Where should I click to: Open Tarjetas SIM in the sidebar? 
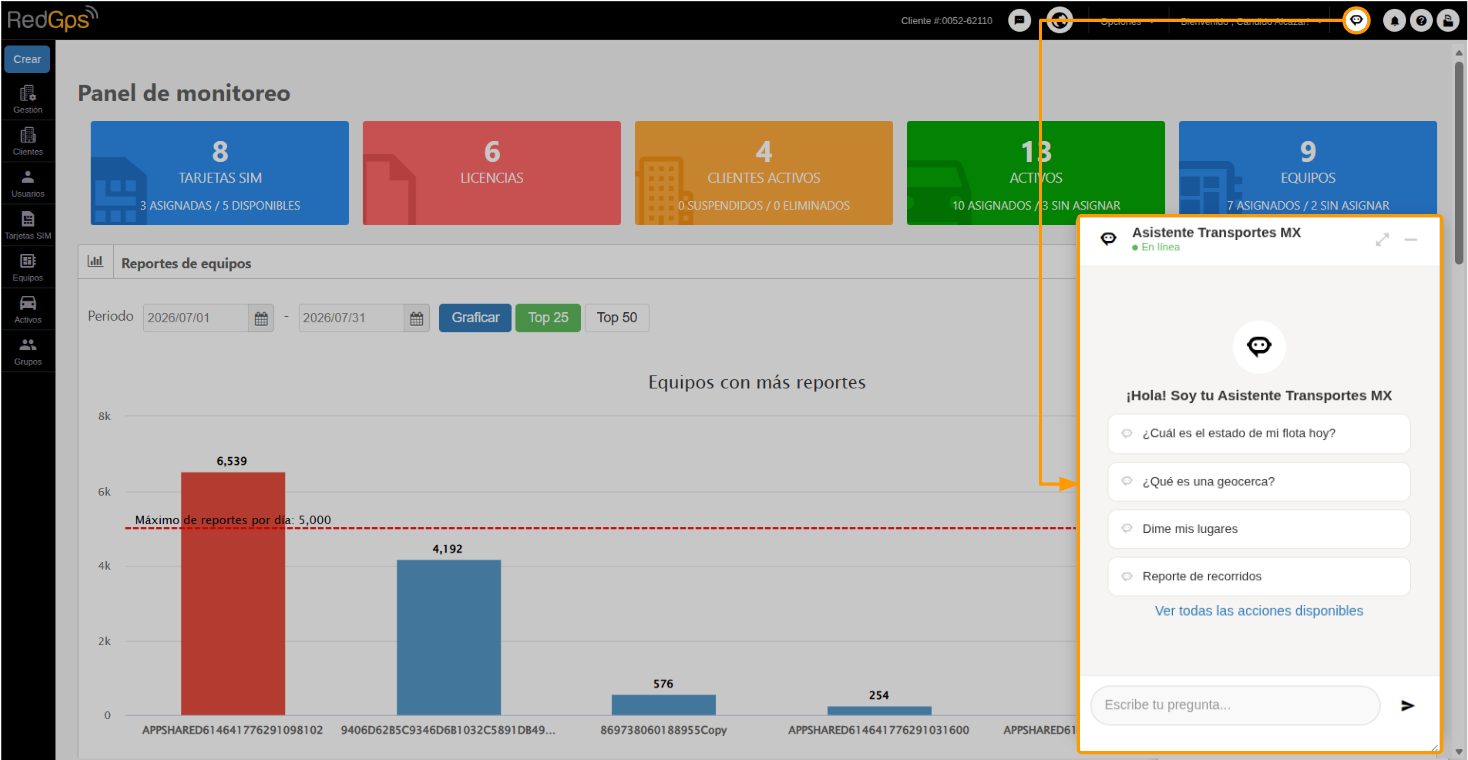point(28,225)
